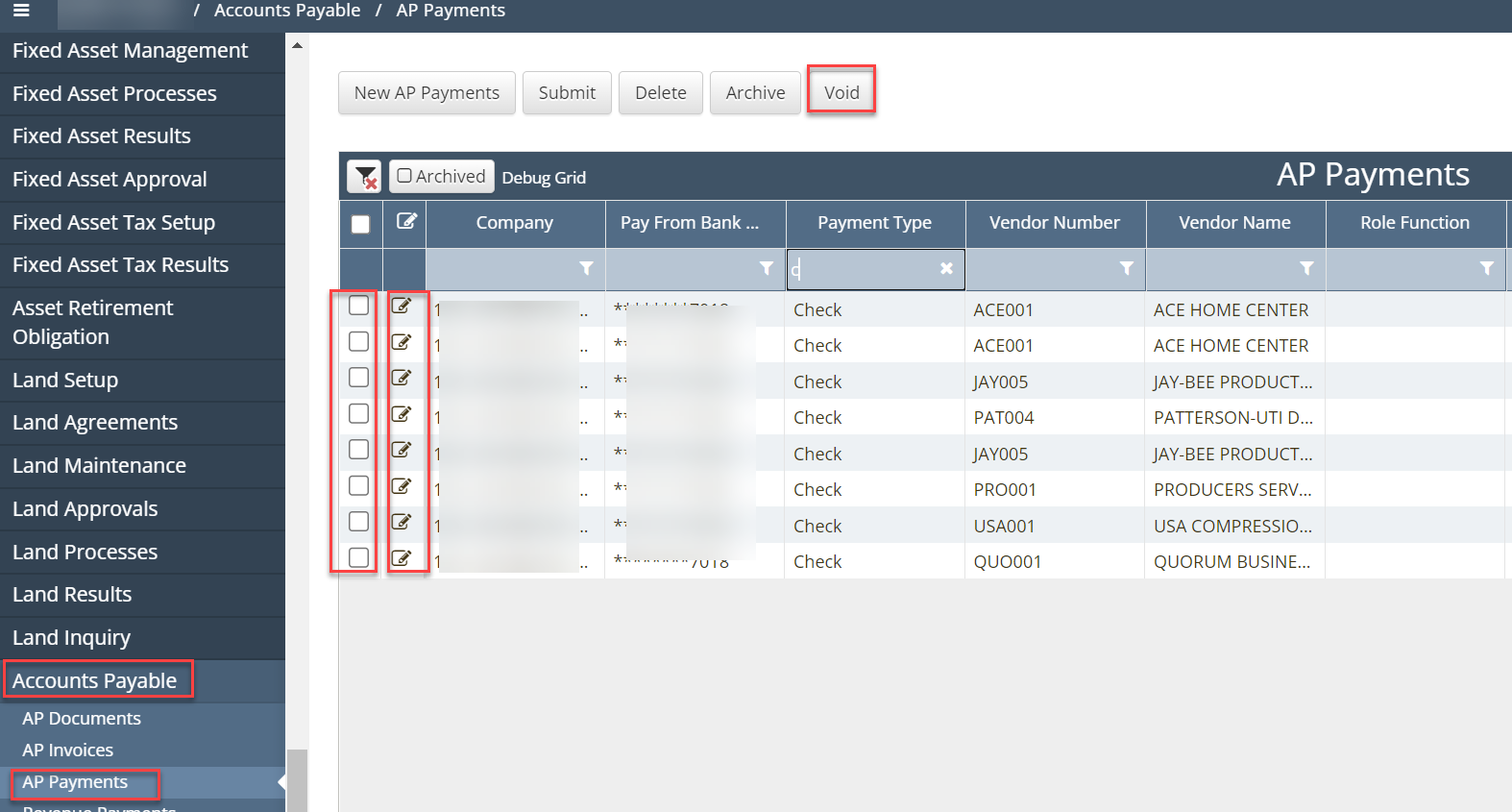
Task: Click the sidebar vertical scrollbar thumb
Action: point(298,779)
